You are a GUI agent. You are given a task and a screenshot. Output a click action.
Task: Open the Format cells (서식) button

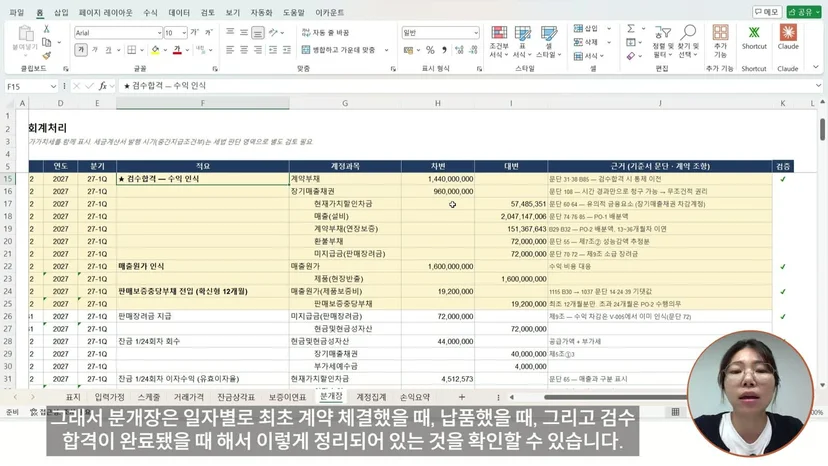(589, 55)
